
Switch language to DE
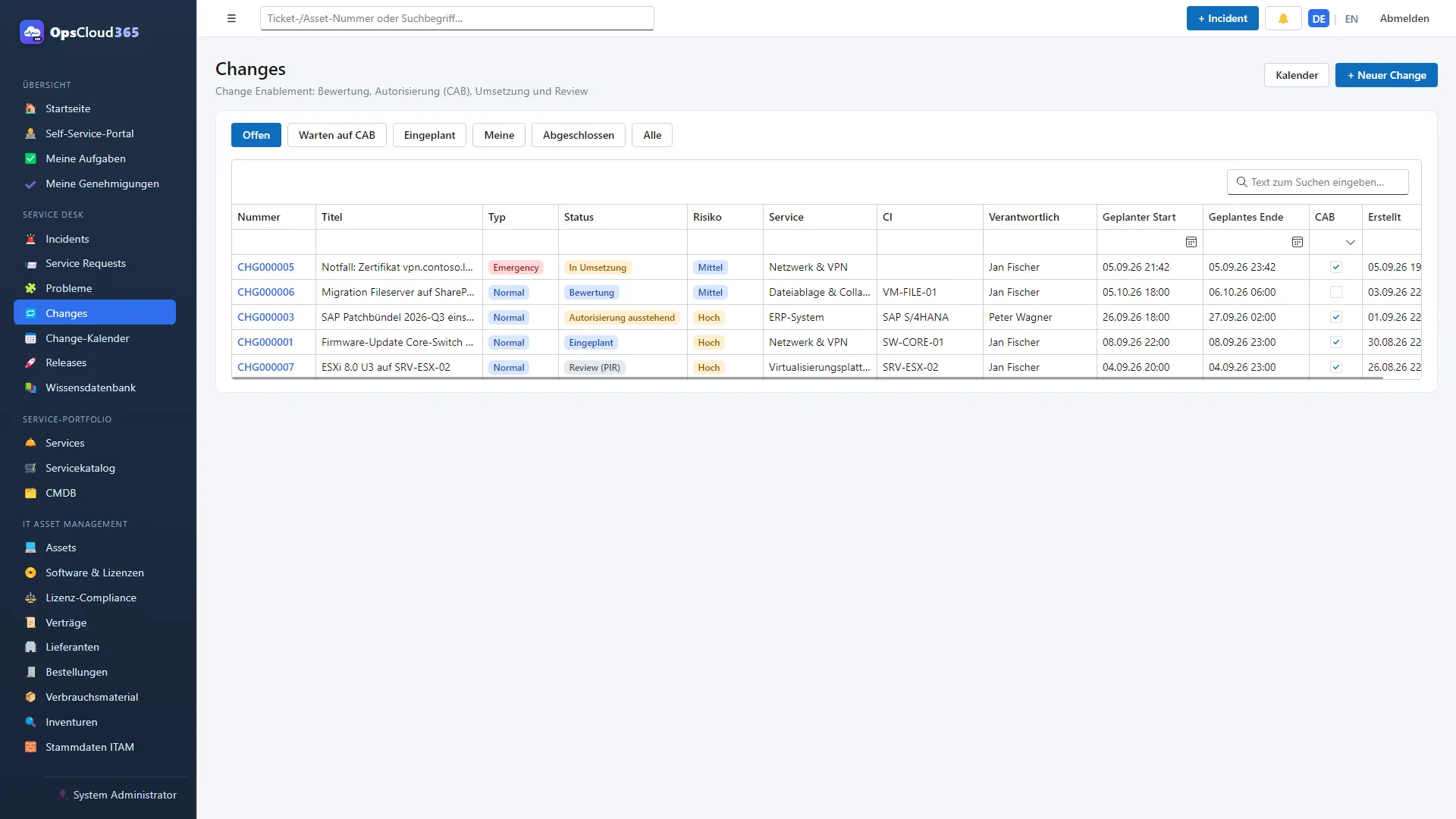click(x=1319, y=18)
